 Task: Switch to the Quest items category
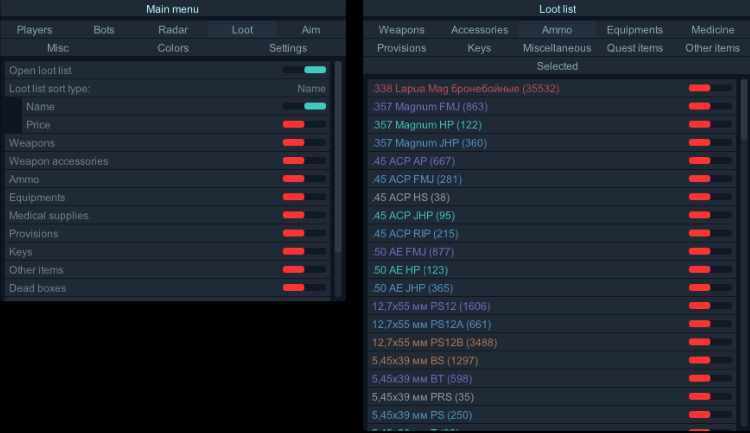point(634,48)
